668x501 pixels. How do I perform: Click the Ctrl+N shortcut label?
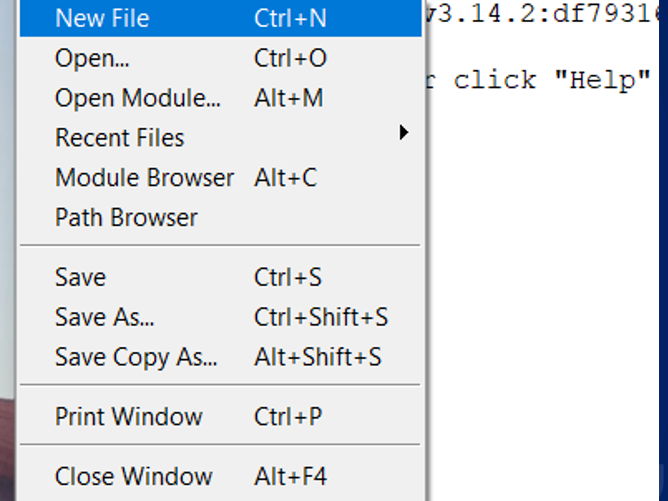tap(290, 18)
